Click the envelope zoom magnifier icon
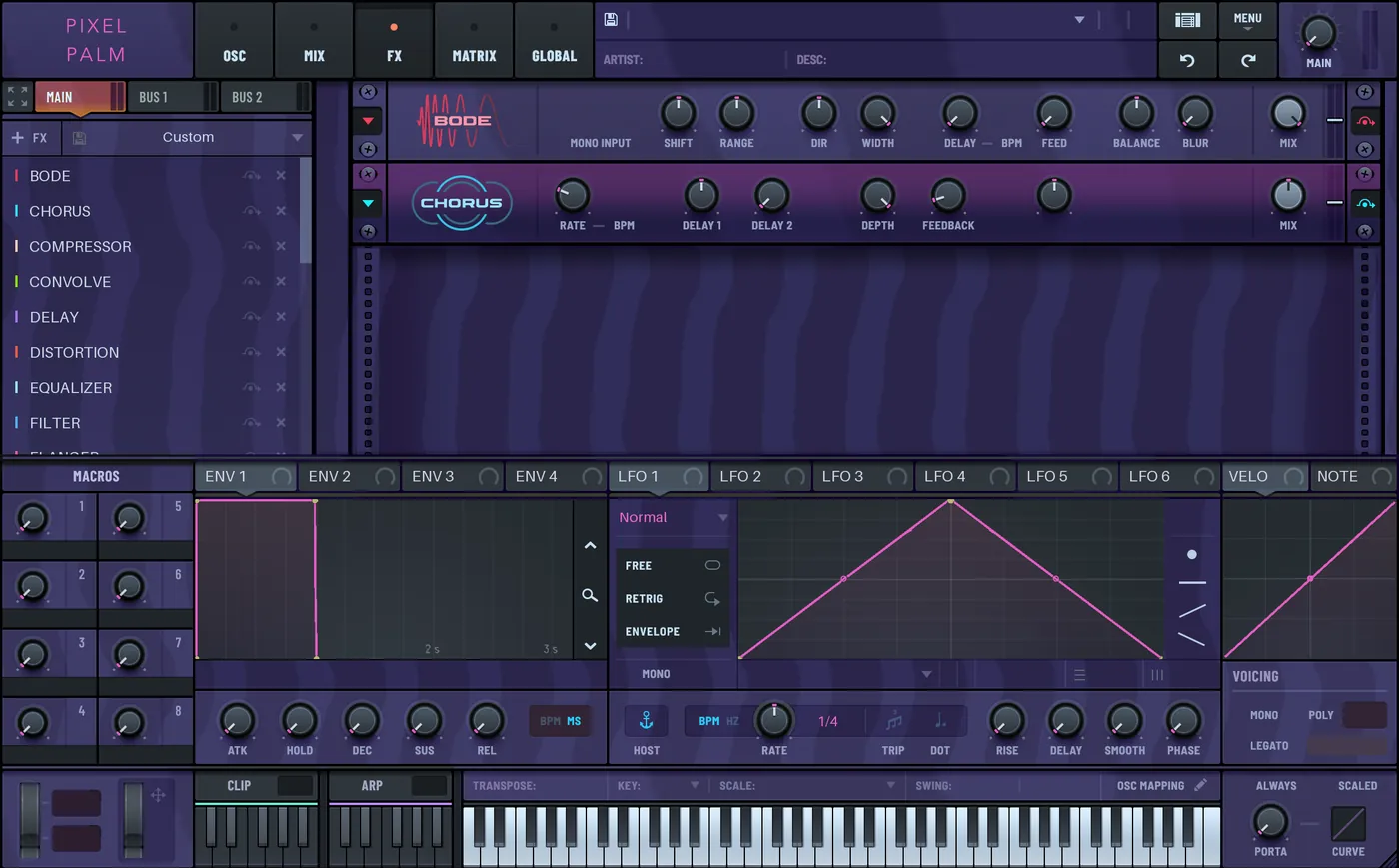Screen dimensions: 1399x868 (590, 595)
